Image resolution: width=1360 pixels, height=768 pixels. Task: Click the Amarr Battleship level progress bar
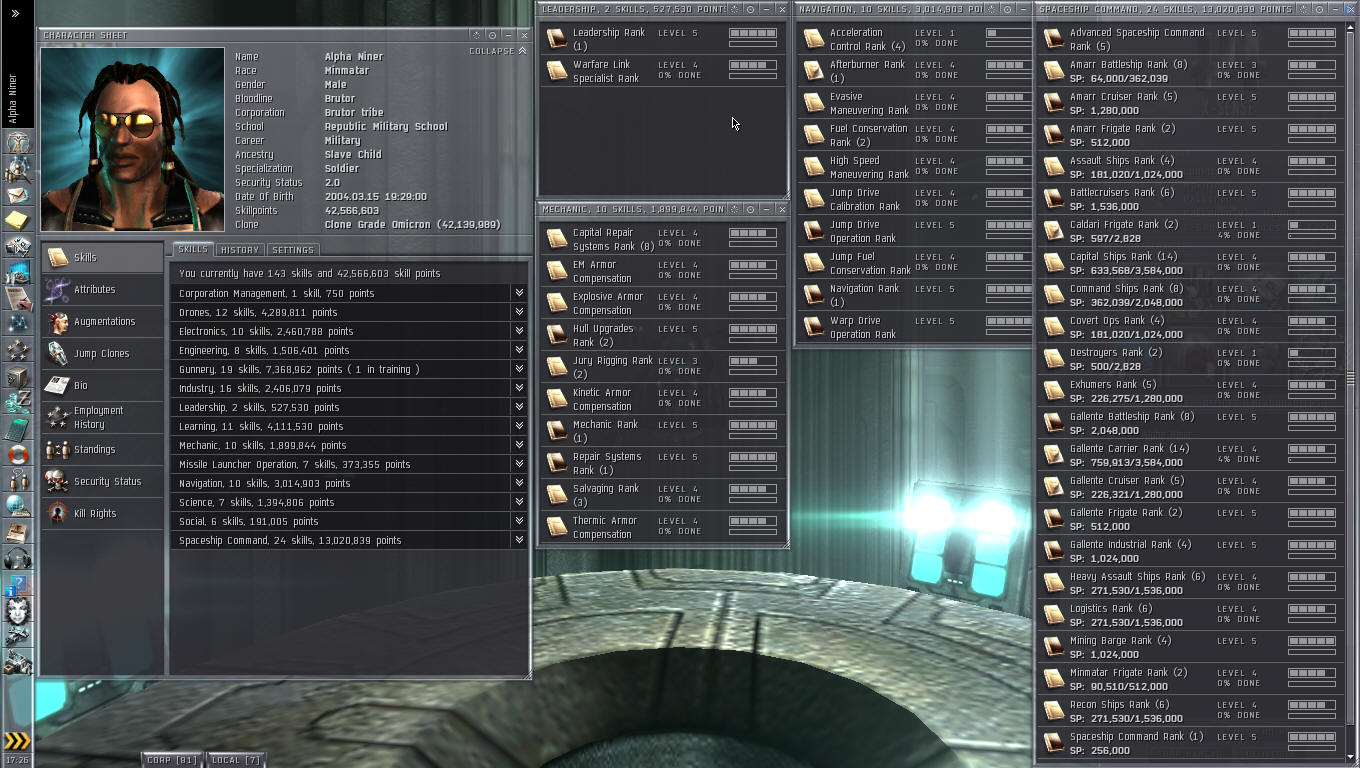tap(1312, 65)
